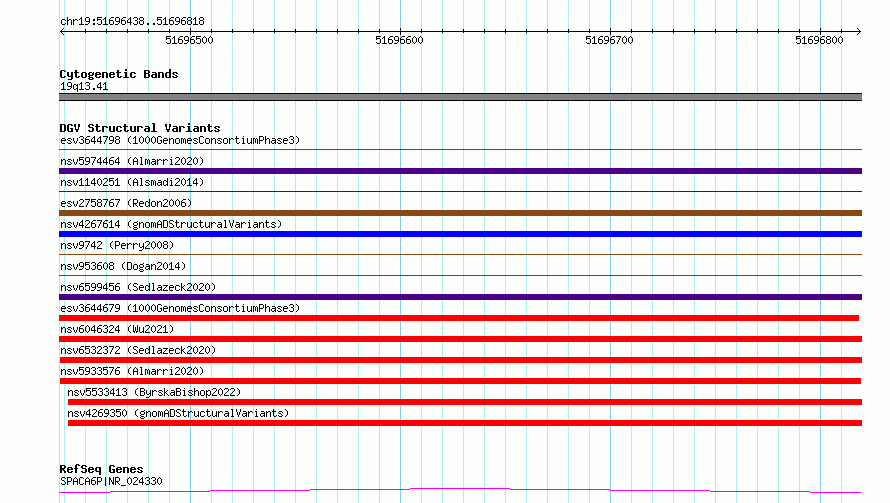
Task: Select variant label nsv5933576 (Almarri2020)
Action: pyautogui.click(x=132, y=371)
